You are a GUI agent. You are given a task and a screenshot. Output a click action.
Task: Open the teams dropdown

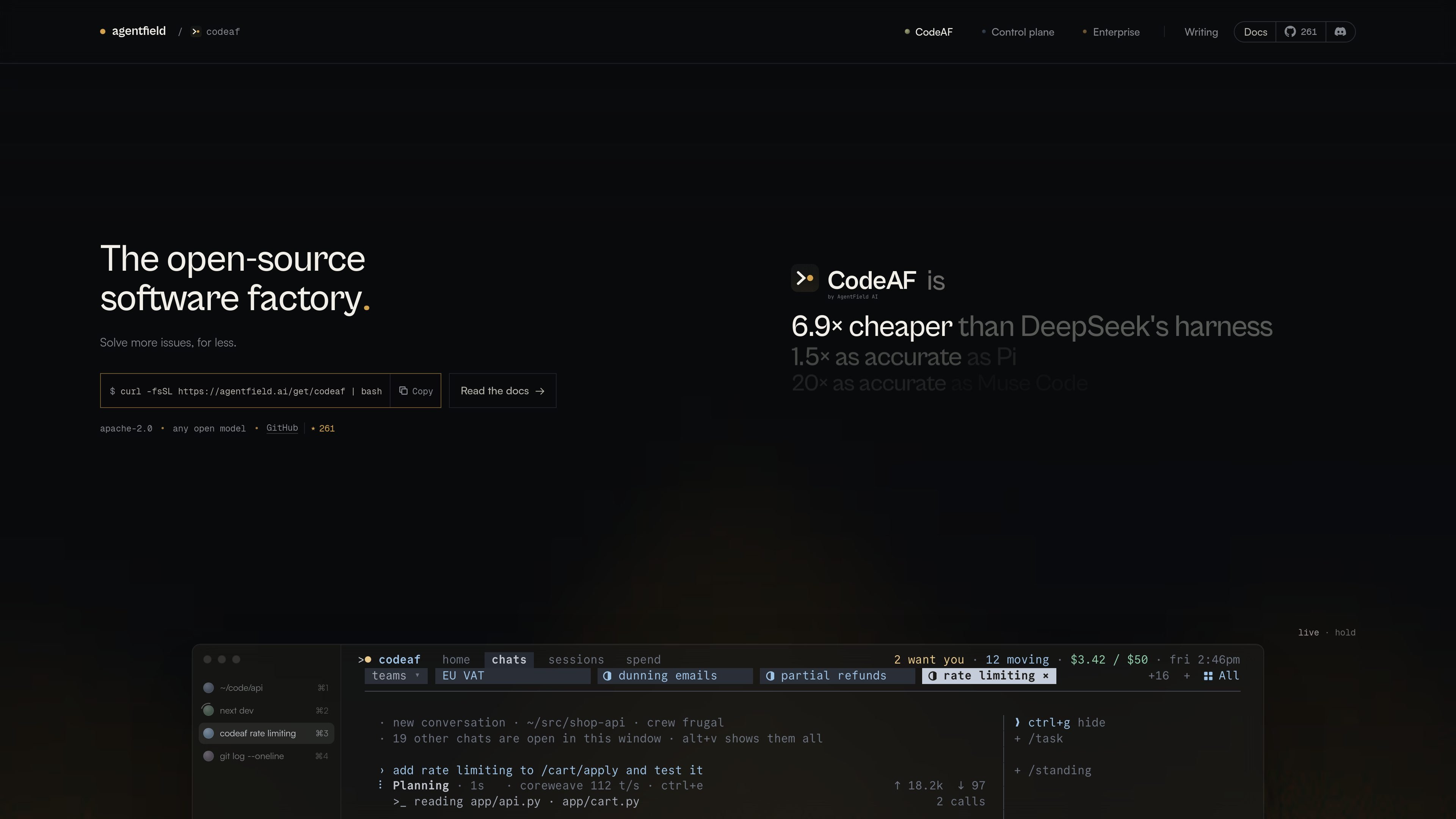(395, 676)
